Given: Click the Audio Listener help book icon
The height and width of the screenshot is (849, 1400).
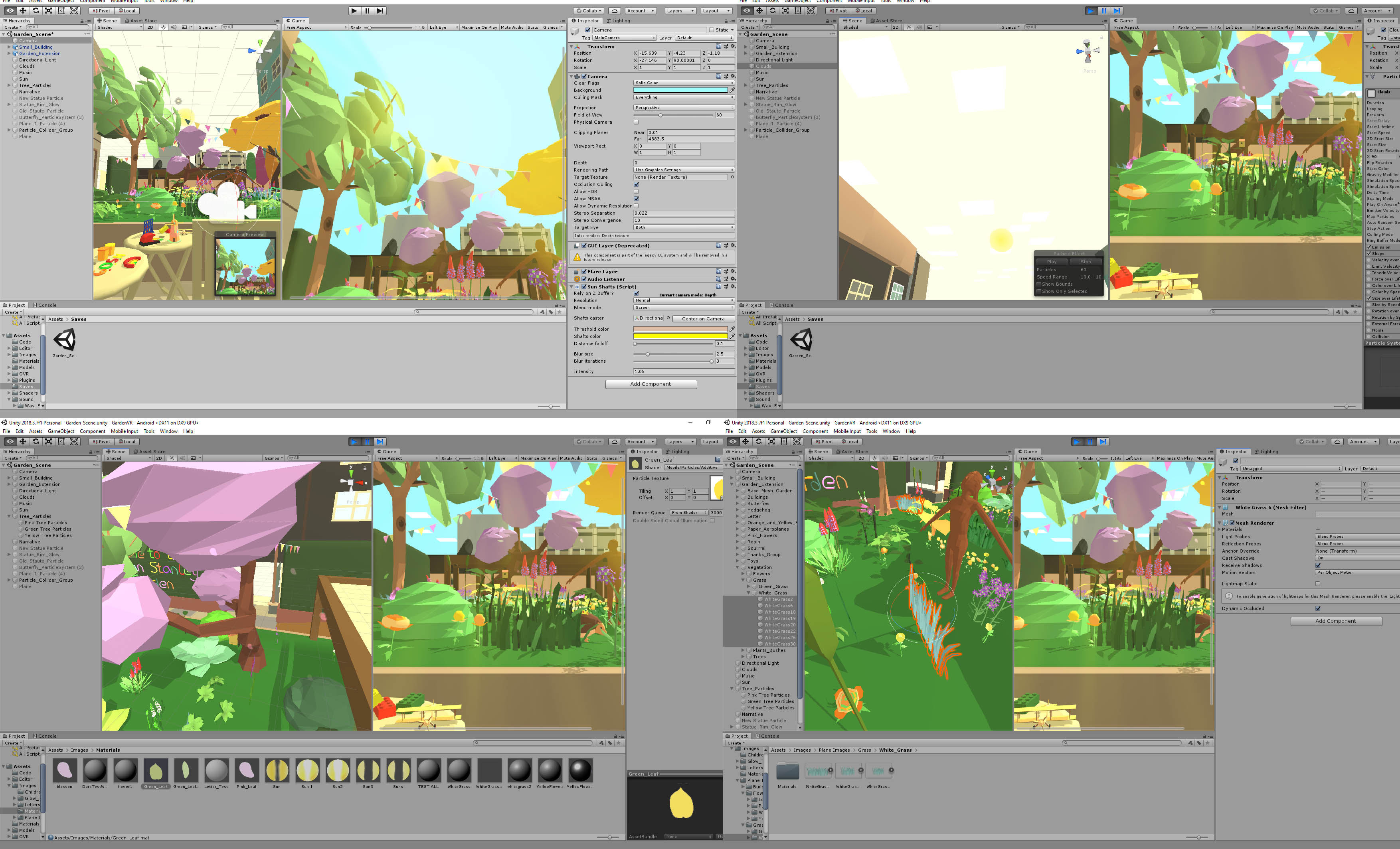Looking at the screenshot, I should [718, 279].
